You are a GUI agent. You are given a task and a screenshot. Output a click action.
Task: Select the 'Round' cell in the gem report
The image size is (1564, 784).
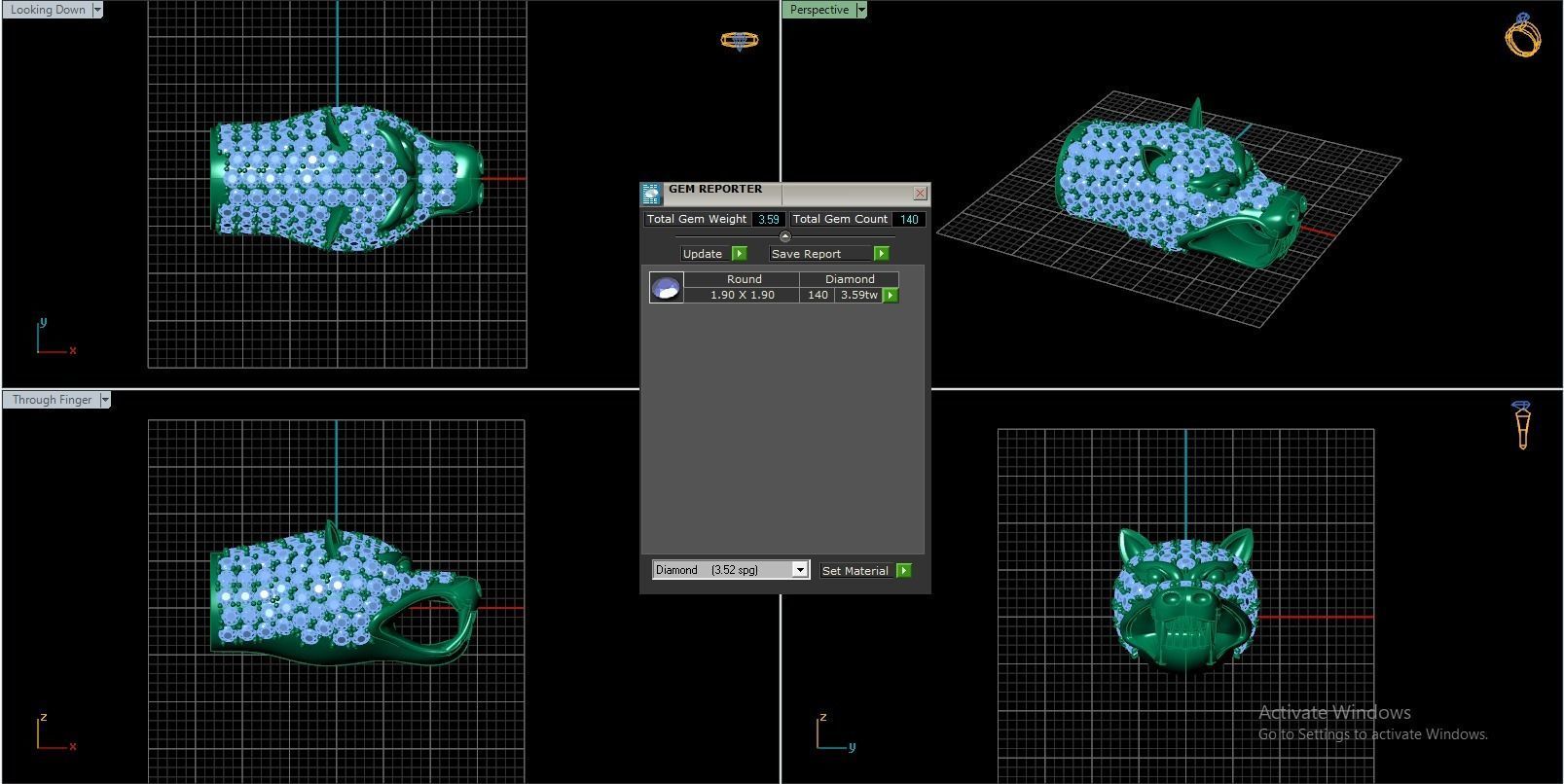click(744, 279)
